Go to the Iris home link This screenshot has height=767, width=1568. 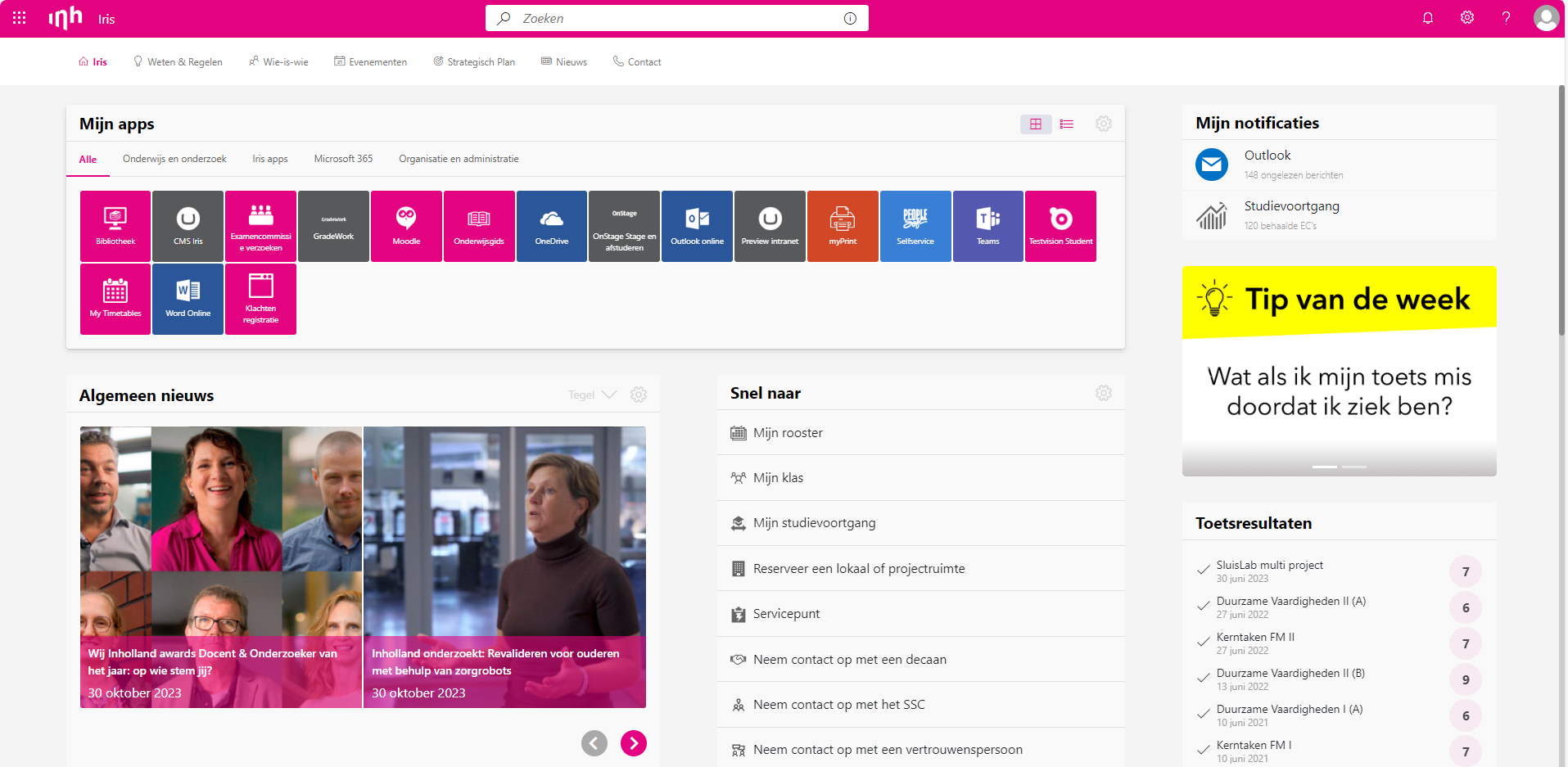click(93, 61)
